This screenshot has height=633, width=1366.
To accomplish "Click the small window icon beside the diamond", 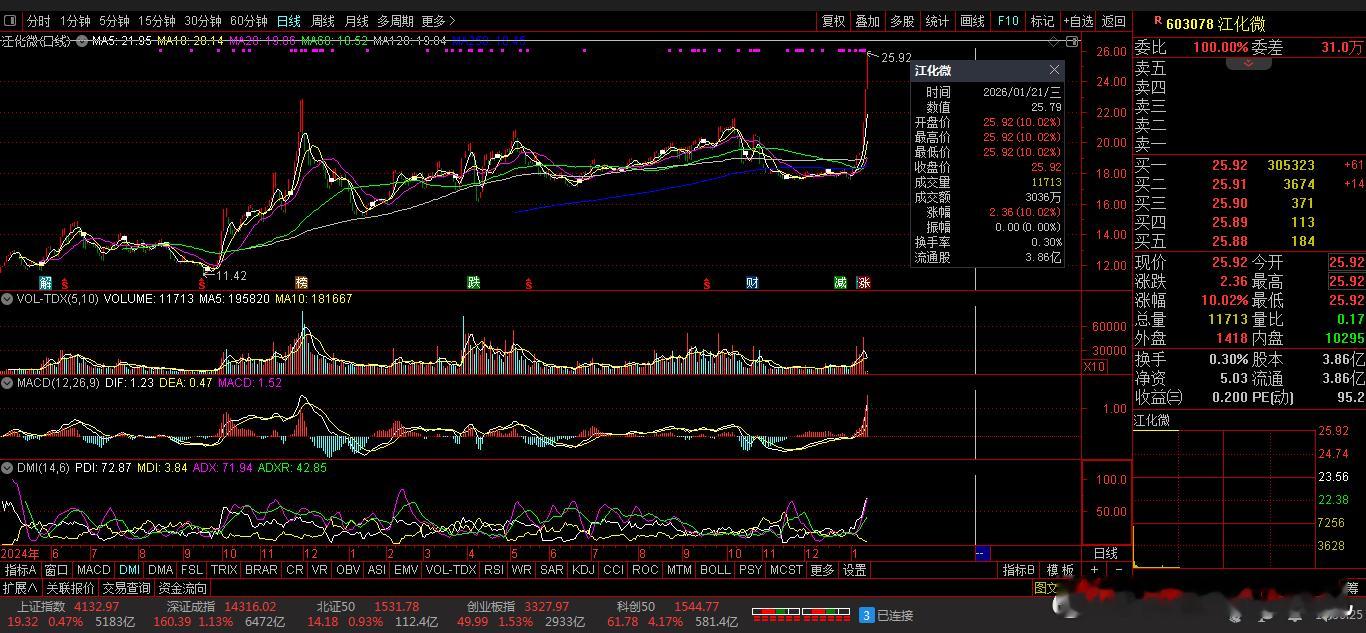I will (1072, 41).
